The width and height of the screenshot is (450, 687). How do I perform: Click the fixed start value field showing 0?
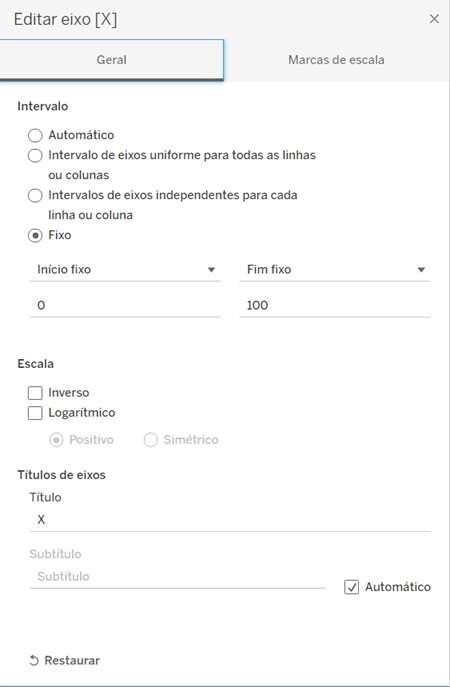coord(125,305)
